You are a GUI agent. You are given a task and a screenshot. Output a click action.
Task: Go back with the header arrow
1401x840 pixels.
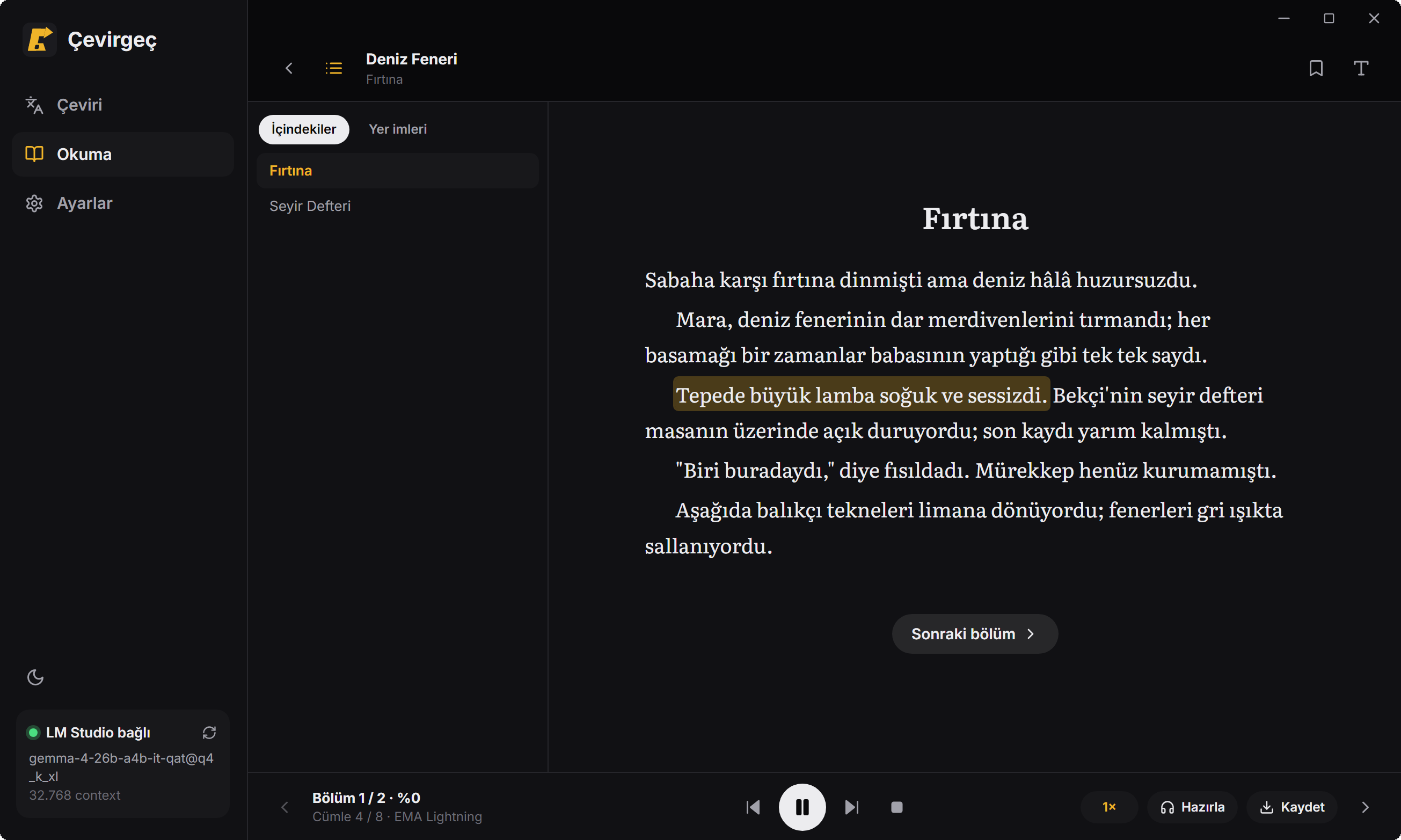click(x=289, y=69)
